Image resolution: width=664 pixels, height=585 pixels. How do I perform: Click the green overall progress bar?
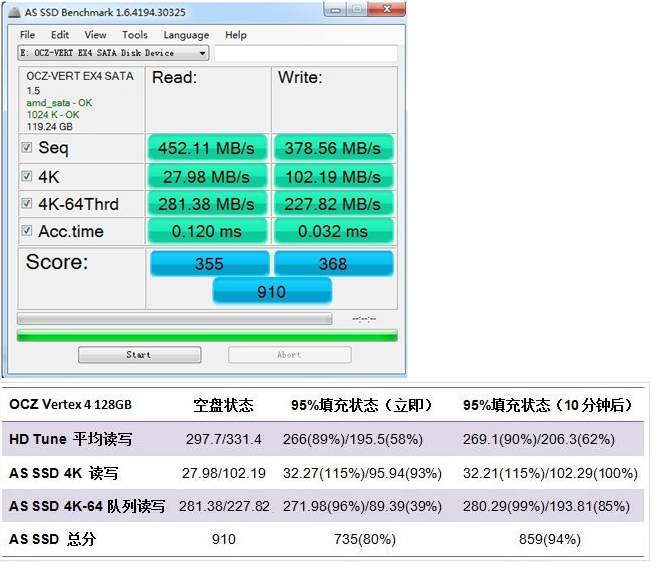207,336
